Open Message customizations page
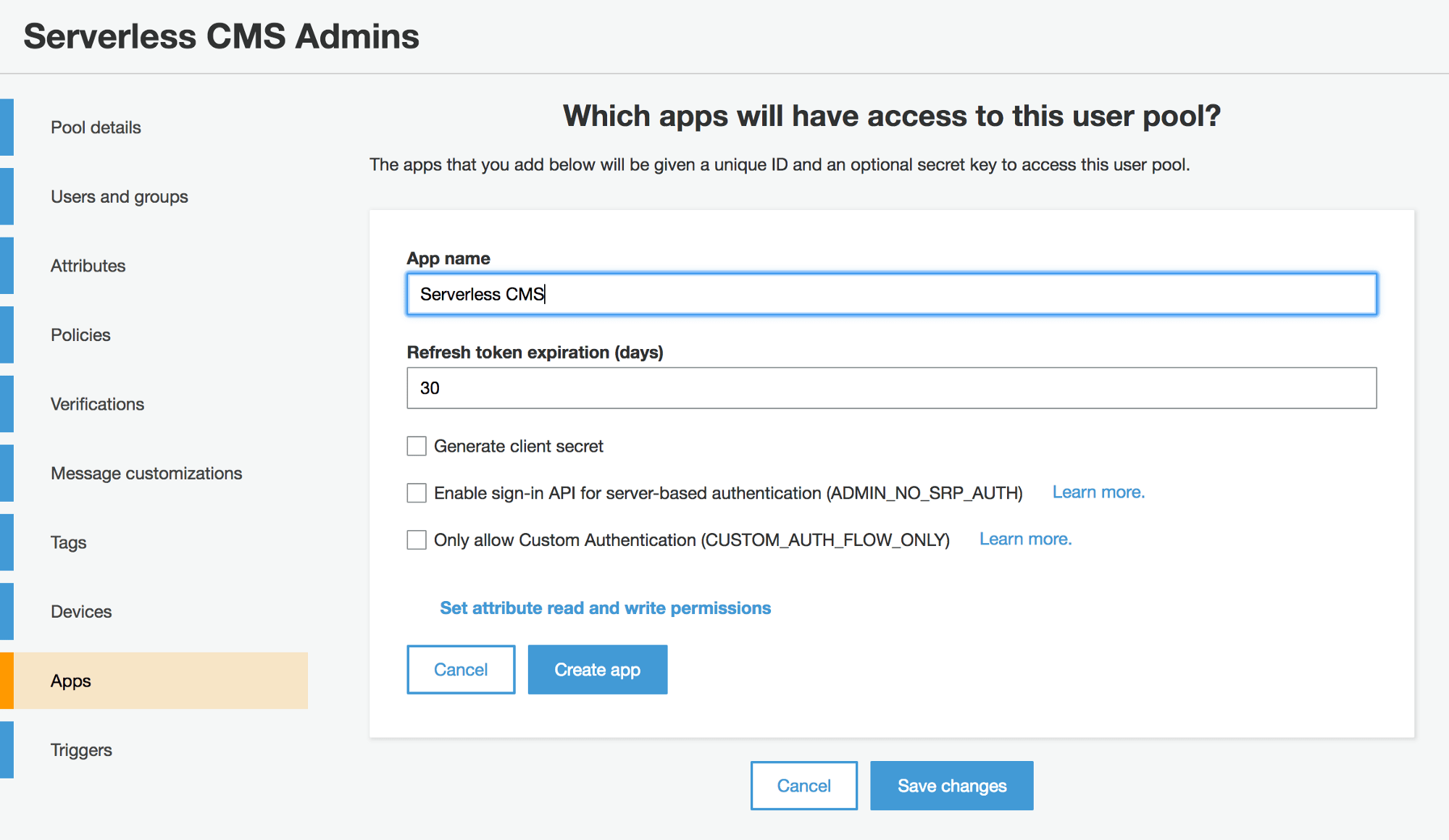 pyautogui.click(x=146, y=474)
